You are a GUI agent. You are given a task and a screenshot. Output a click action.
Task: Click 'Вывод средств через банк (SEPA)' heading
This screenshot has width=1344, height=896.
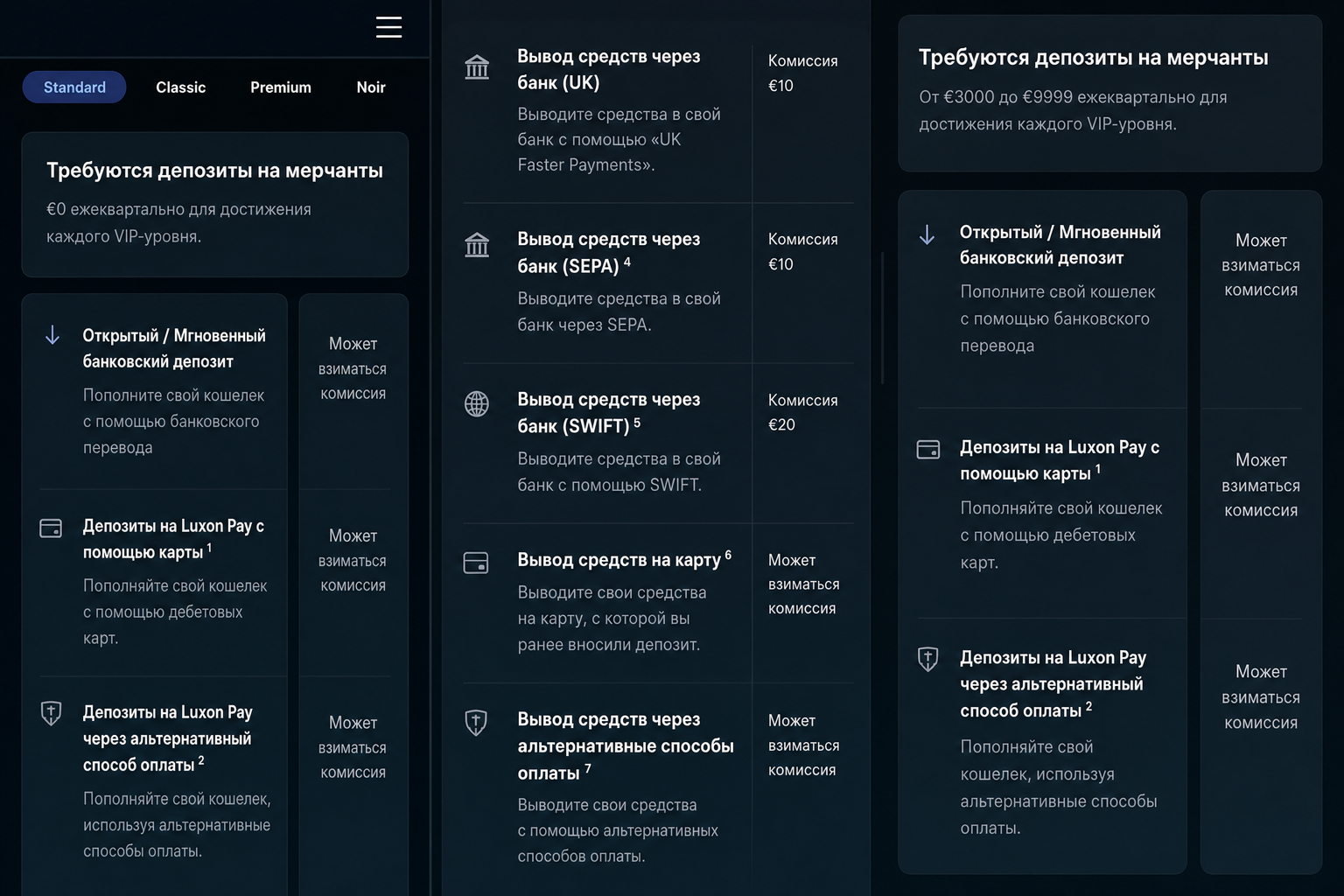609,252
